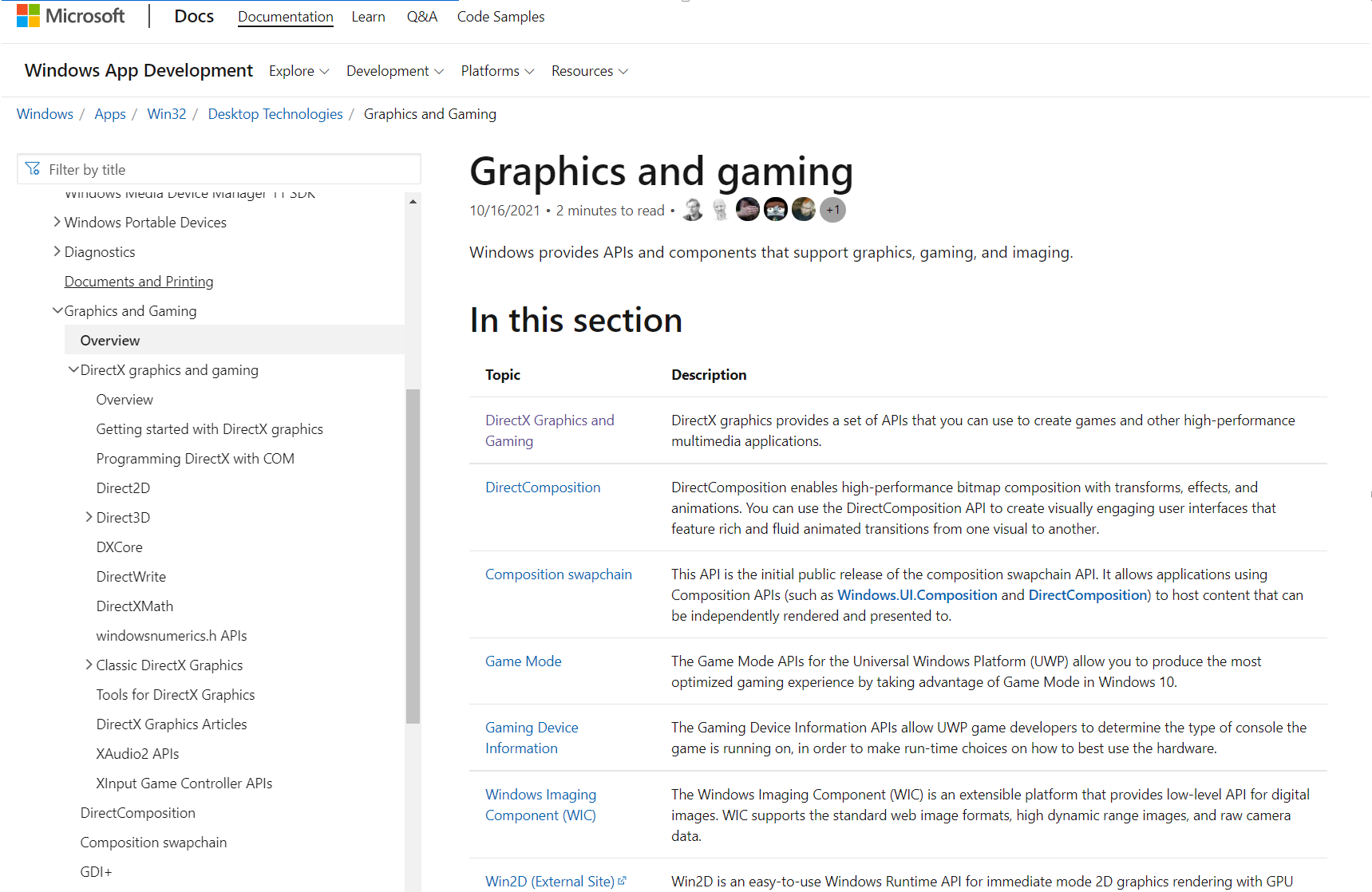Open the Explore dropdown menu
The image size is (1372, 892).
(299, 71)
